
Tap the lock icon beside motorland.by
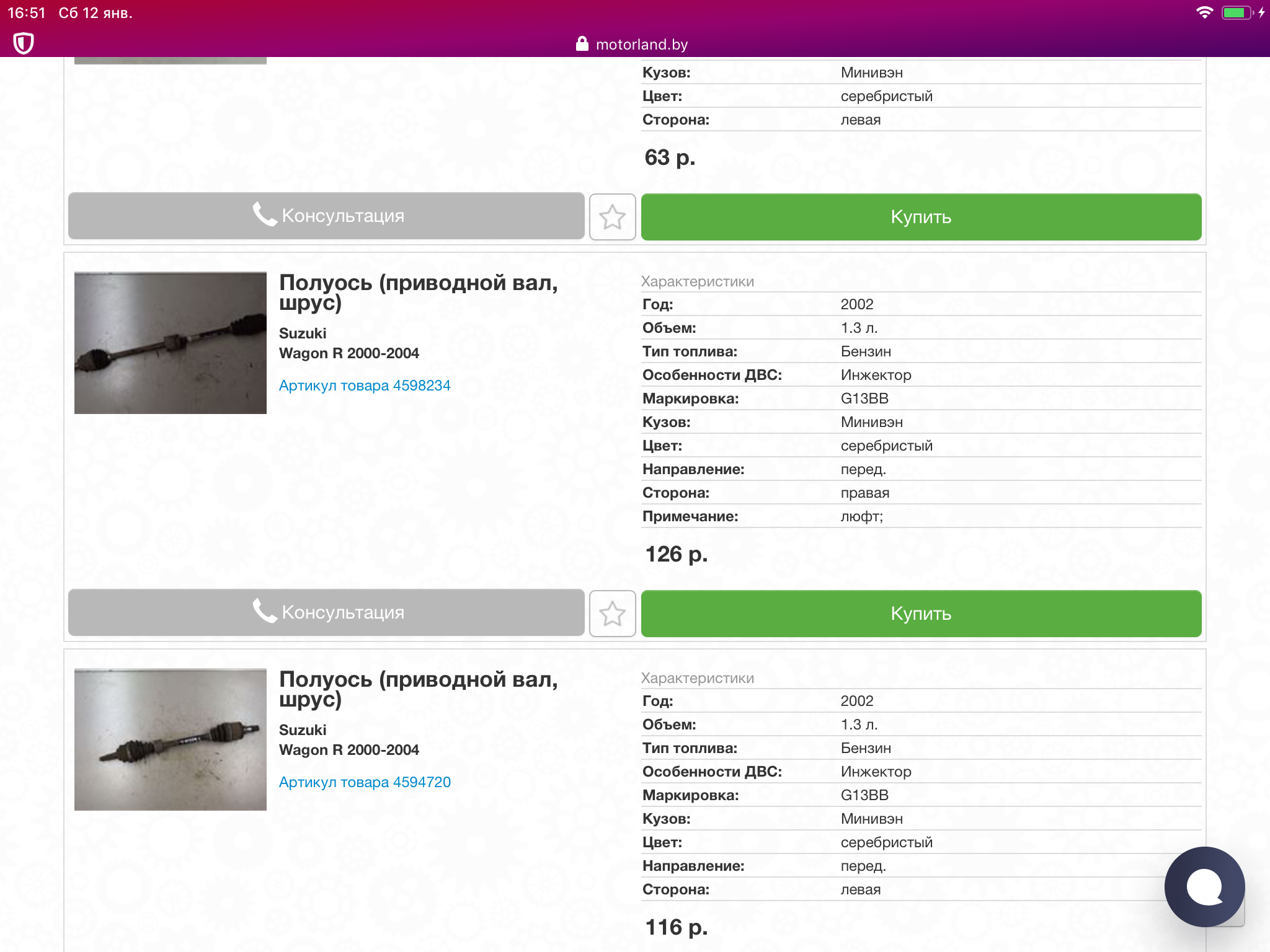(x=582, y=43)
